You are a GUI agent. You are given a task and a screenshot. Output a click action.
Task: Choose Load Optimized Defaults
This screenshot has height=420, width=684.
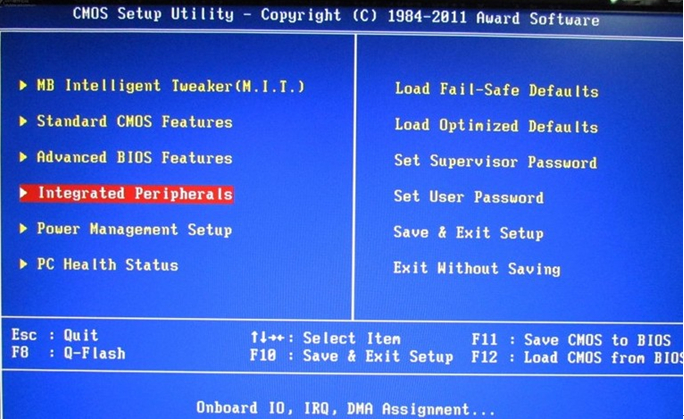pyautogui.click(x=496, y=126)
